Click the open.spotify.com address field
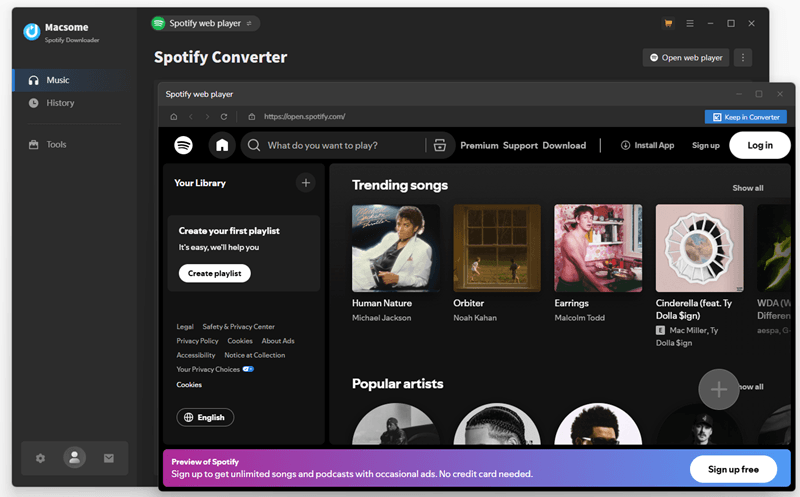Image resolution: width=800 pixels, height=497 pixels. point(304,117)
